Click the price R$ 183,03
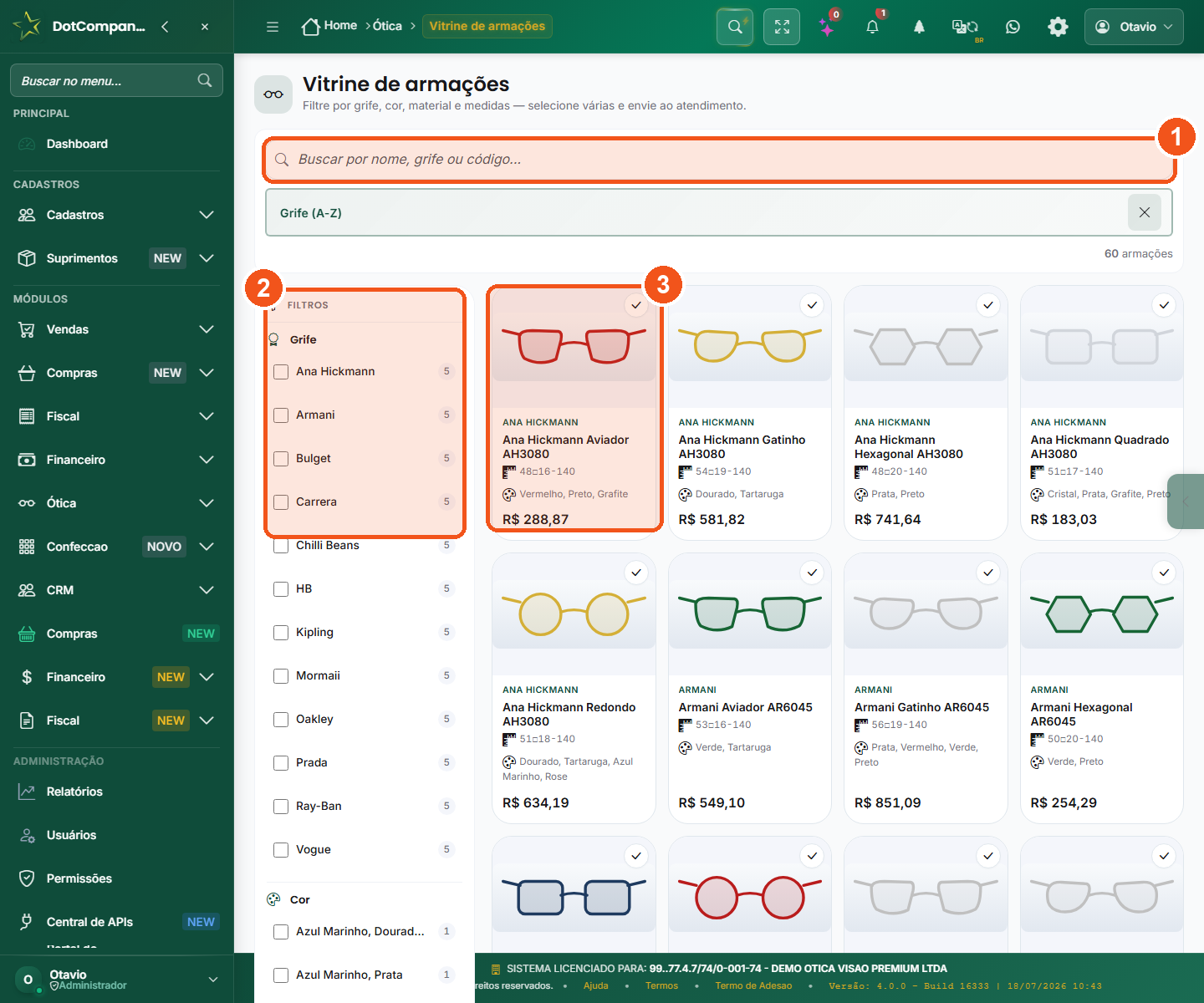Image resolution: width=1204 pixels, height=1003 pixels. coord(1064,520)
